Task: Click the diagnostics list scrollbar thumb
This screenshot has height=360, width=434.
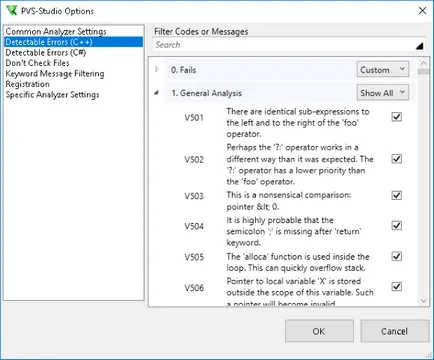Action: (x=423, y=72)
